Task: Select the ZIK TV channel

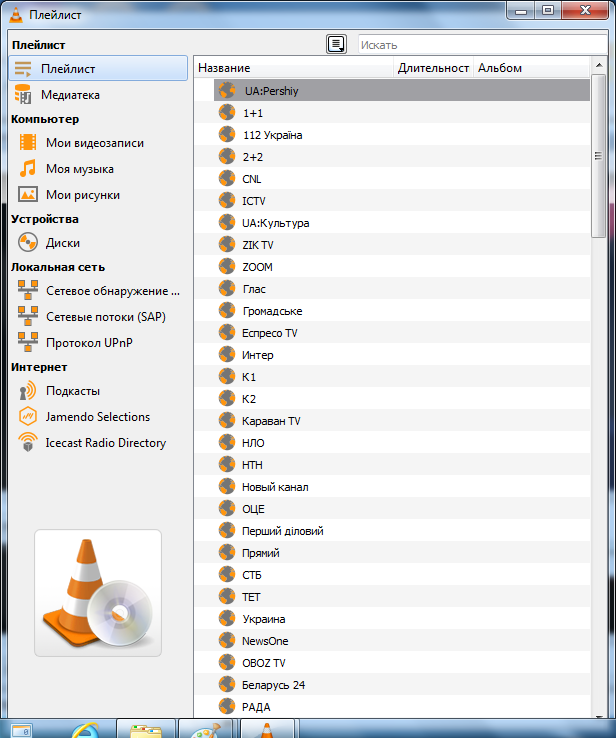Action: [x=392, y=245]
